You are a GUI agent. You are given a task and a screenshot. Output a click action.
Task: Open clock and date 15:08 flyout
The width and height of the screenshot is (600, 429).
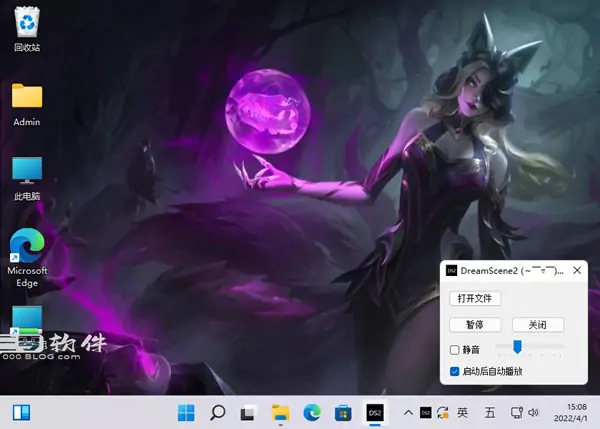pyautogui.click(x=571, y=413)
